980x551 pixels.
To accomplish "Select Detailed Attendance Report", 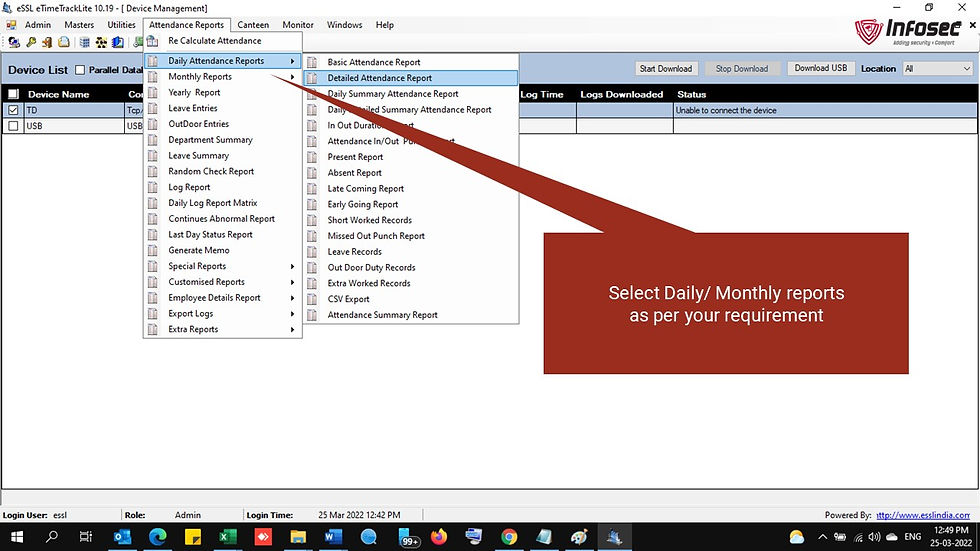I will [x=411, y=78].
